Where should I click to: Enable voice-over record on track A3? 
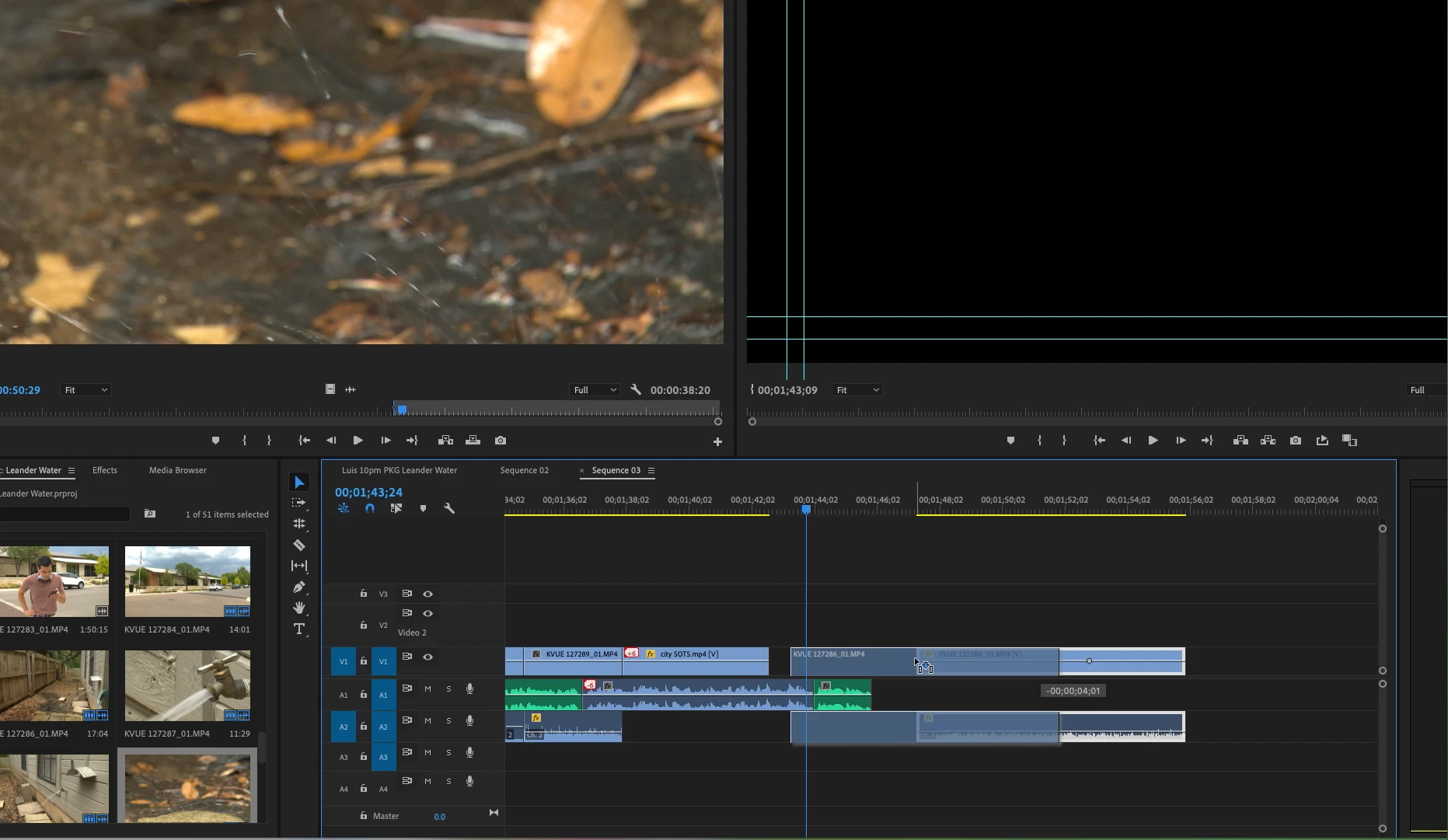click(469, 752)
